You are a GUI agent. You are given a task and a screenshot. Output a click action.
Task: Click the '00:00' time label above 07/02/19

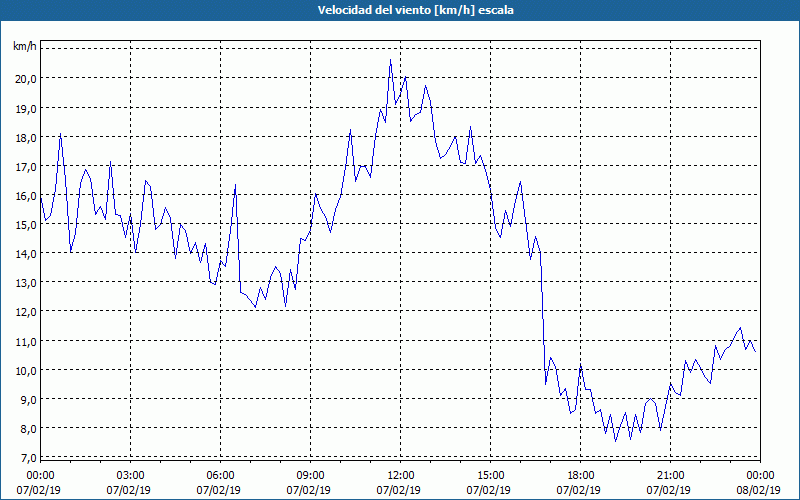point(40,476)
